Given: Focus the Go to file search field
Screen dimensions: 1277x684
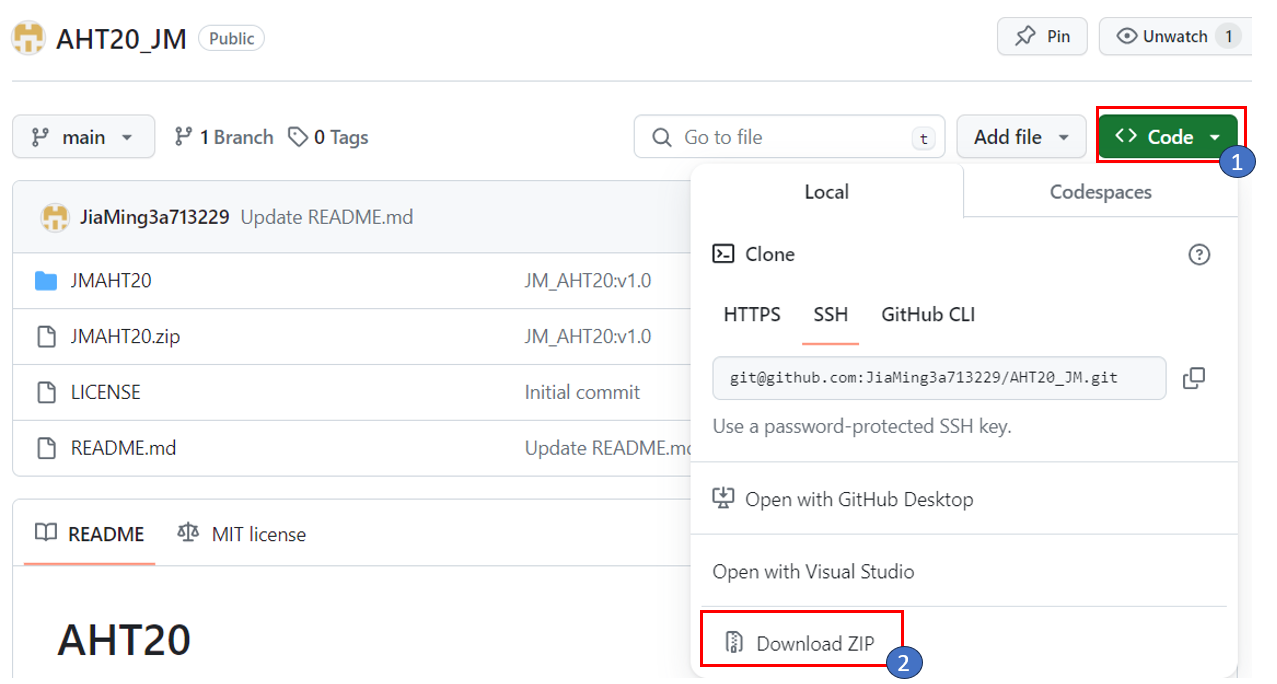Looking at the screenshot, I should coord(789,137).
